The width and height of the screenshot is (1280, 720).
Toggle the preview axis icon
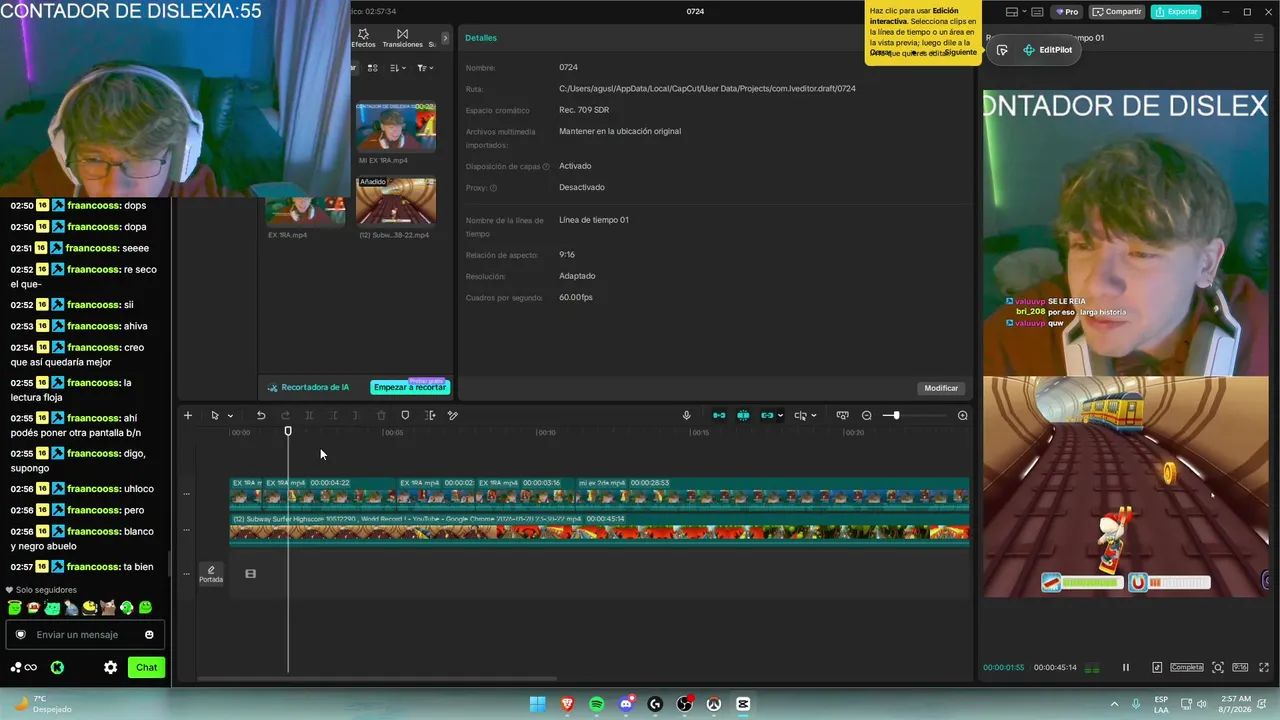coord(800,415)
